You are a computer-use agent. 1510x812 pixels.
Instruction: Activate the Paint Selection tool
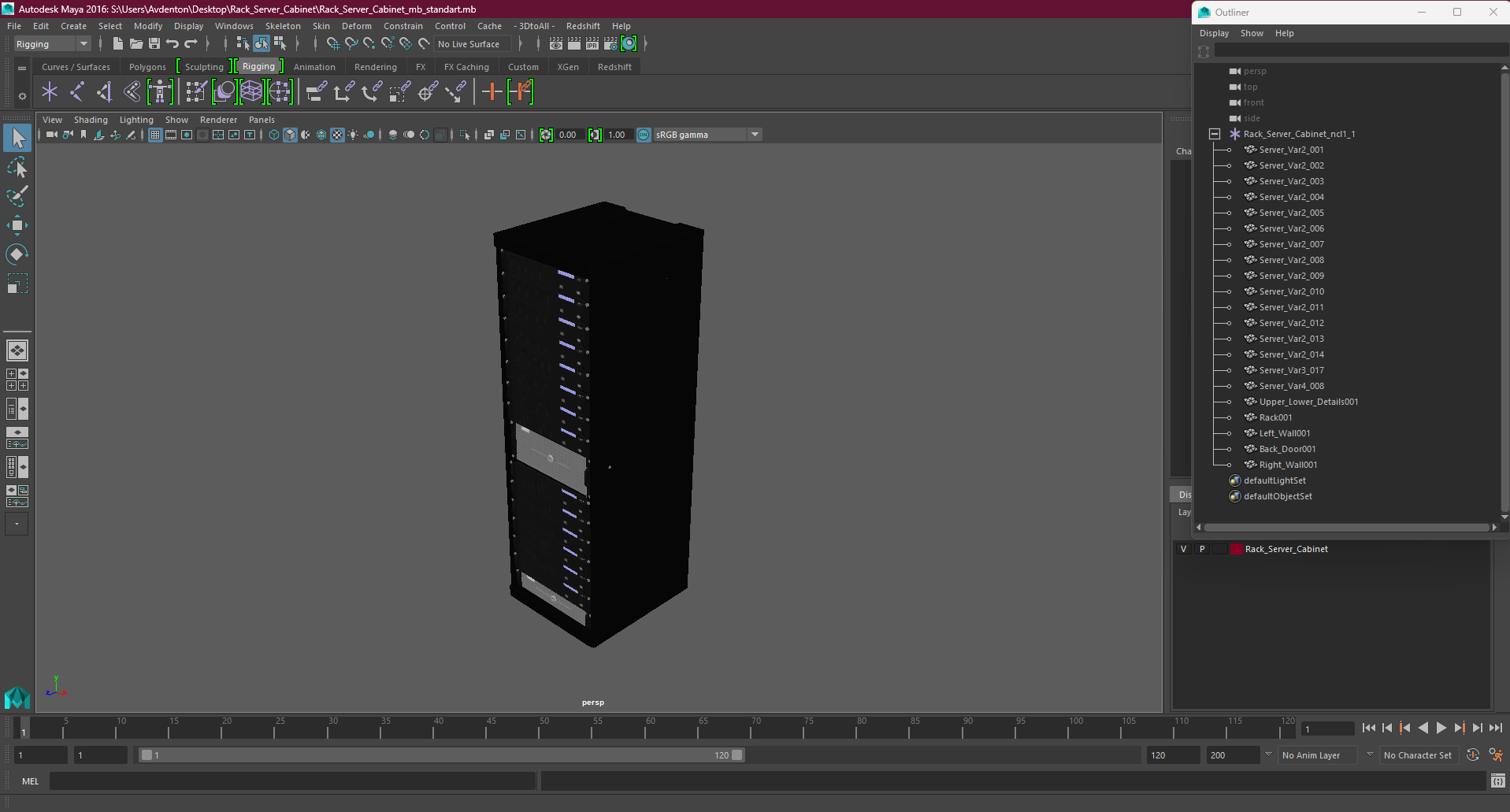[17, 196]
